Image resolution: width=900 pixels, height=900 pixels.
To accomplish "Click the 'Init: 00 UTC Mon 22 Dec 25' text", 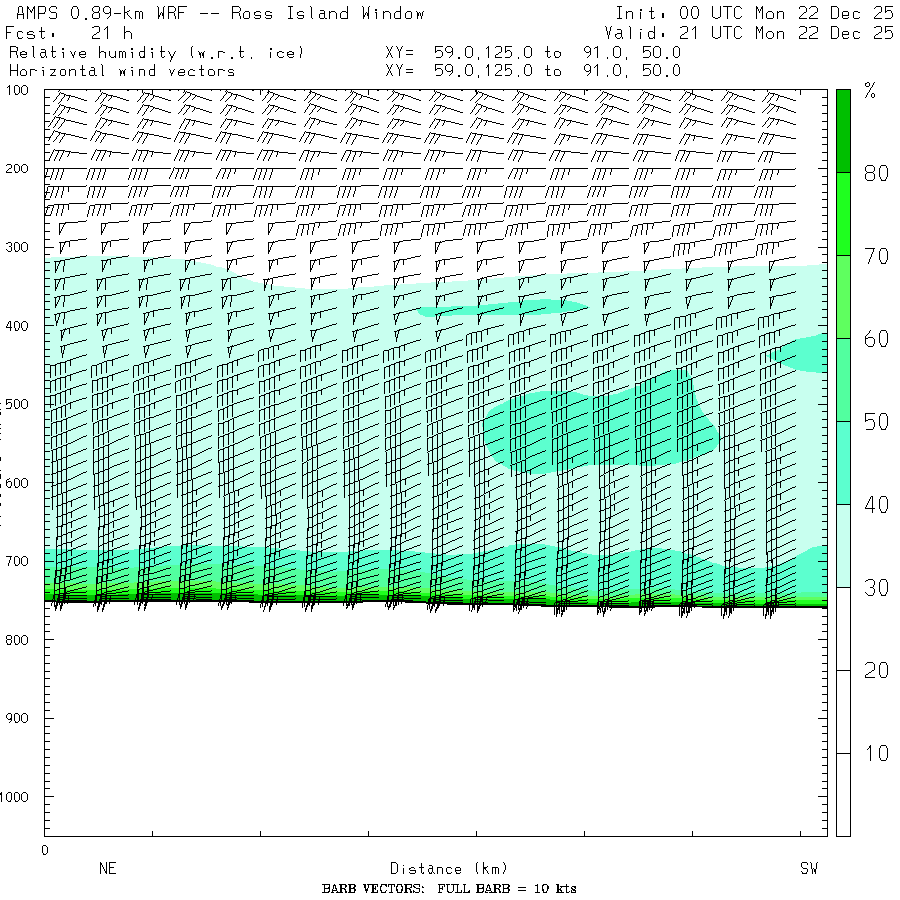I will 754,13.
